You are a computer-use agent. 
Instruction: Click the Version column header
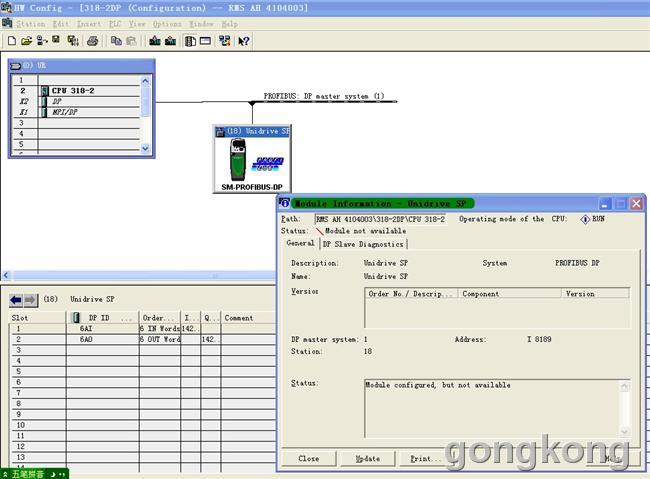(x=595, y=294)
